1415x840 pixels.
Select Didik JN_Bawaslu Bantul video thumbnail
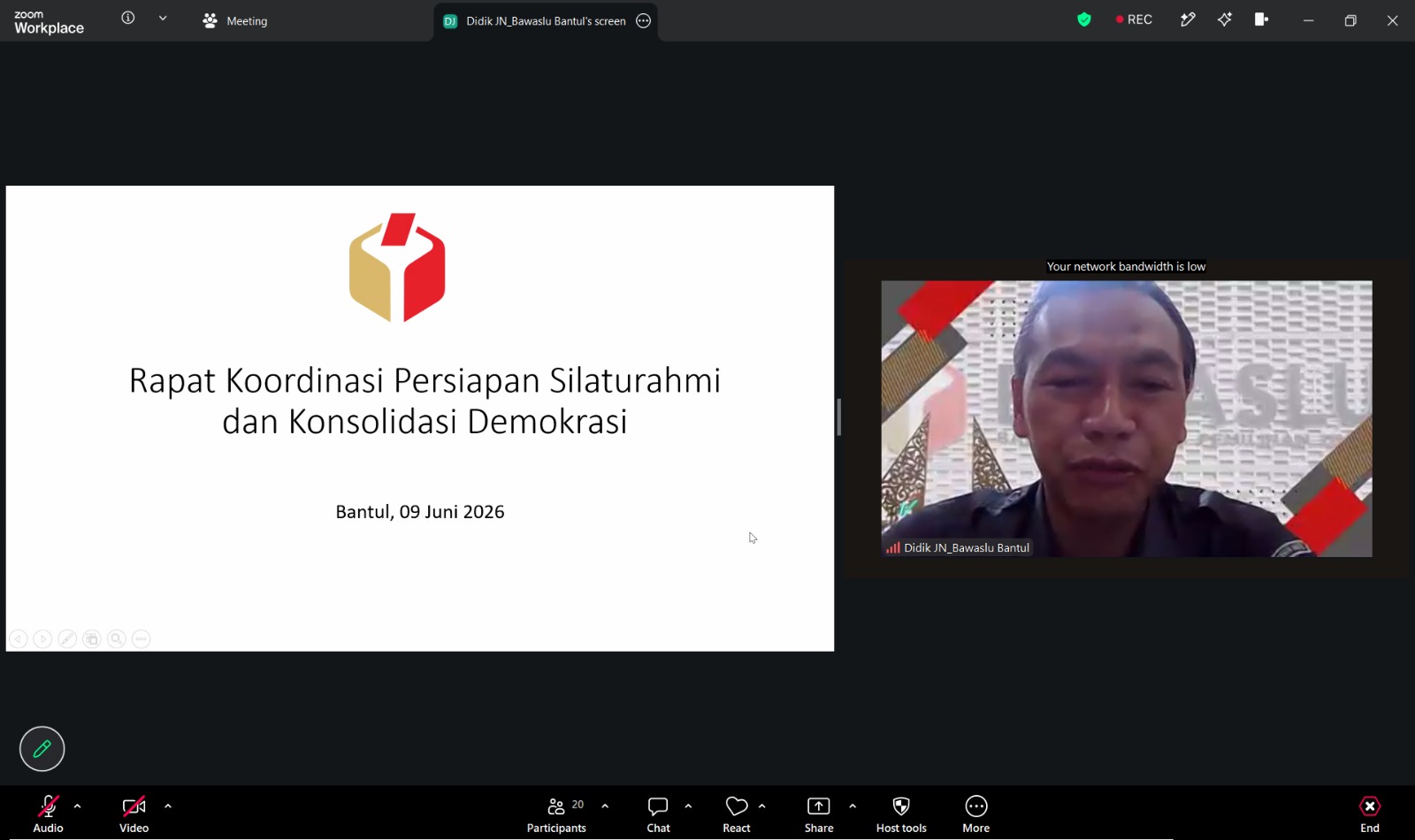click(1127, 418)
